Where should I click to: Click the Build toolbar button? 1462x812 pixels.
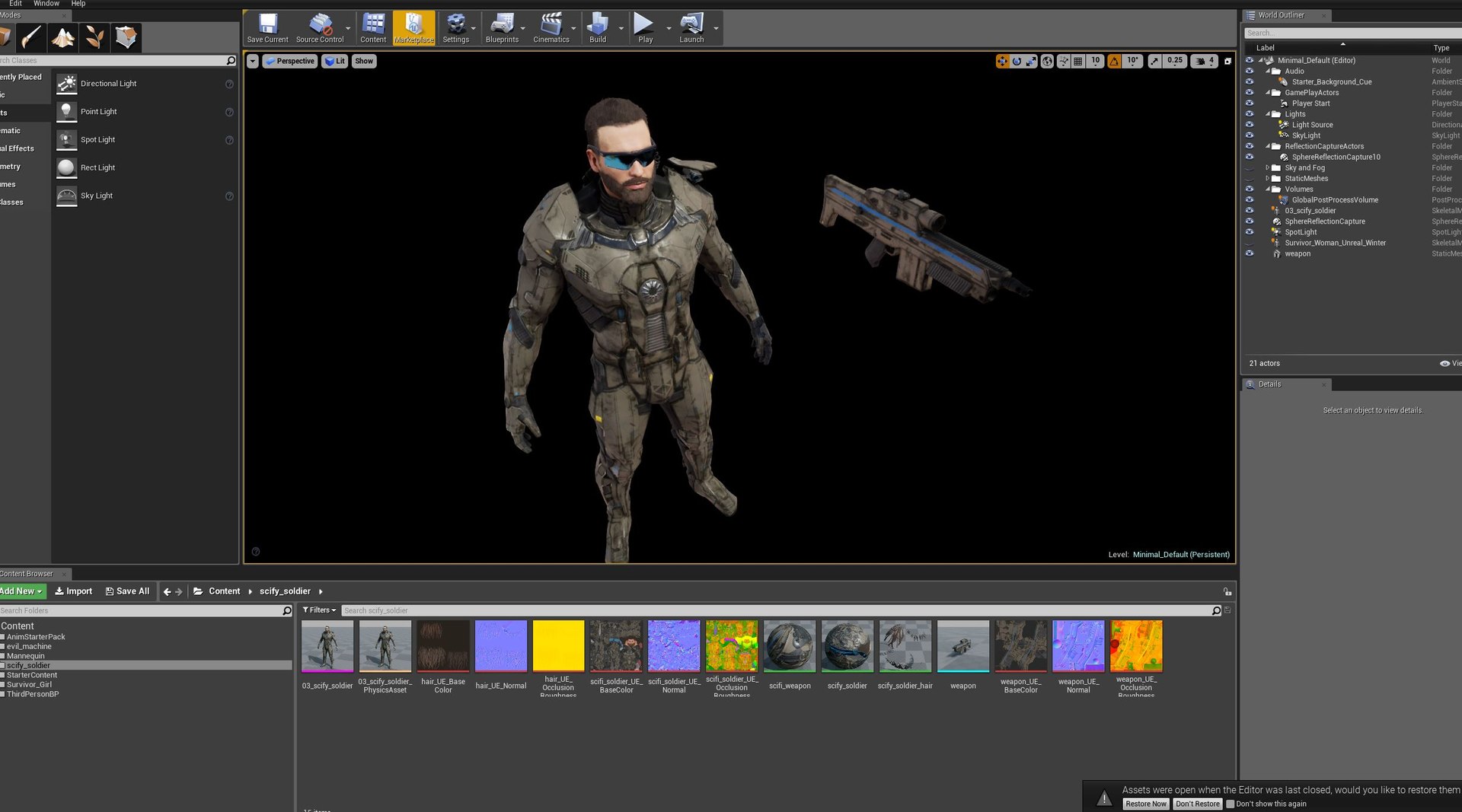point(598,28)
